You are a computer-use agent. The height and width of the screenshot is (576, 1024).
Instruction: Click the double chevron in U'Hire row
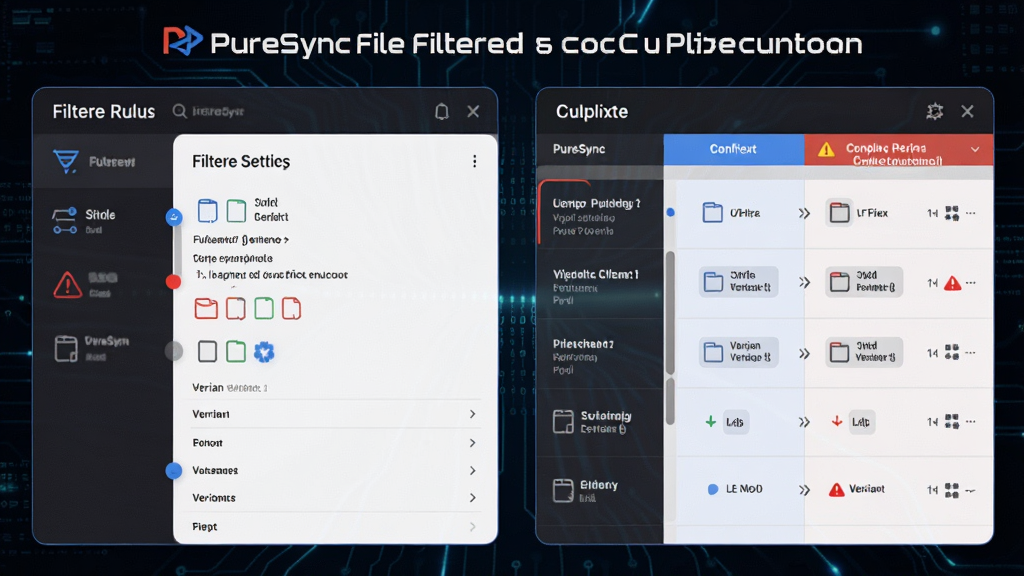pos(804,213)
